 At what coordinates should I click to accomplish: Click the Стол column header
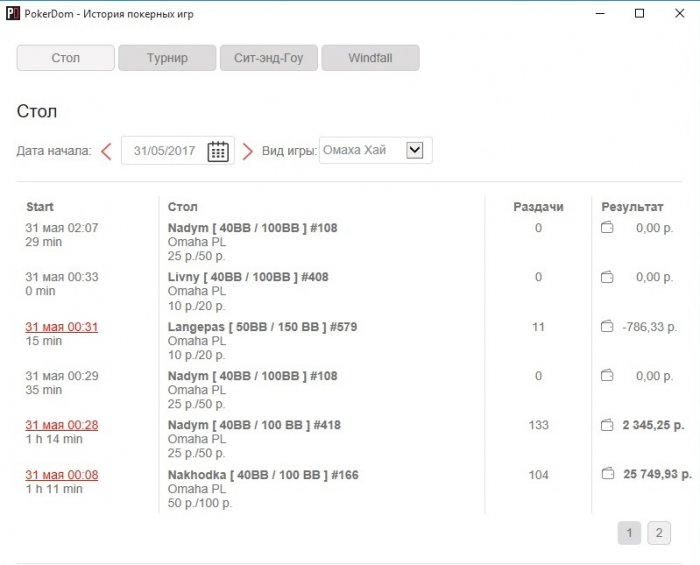pos(183,207)
